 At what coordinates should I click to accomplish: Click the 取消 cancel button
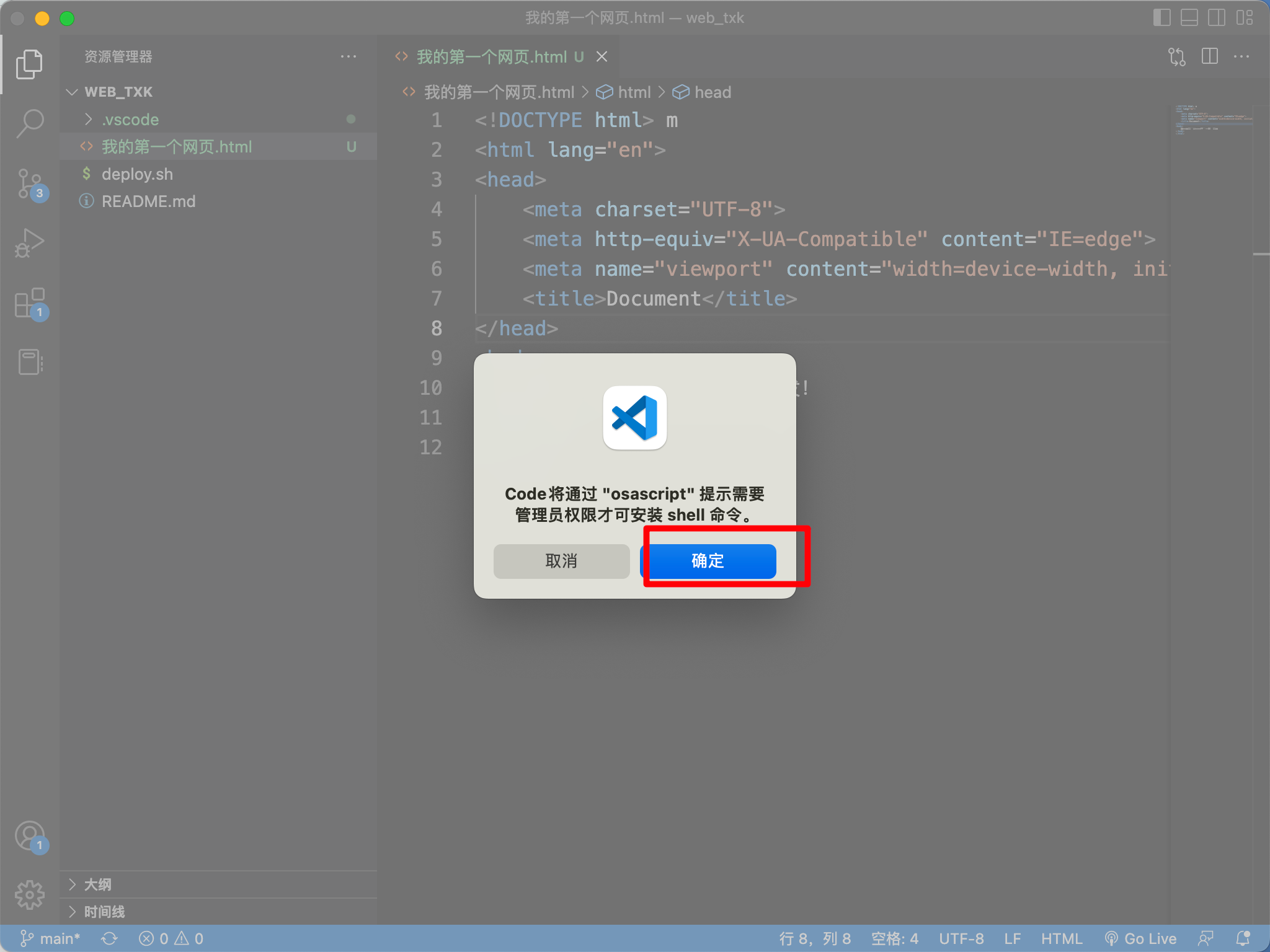[x=561, y=561]
